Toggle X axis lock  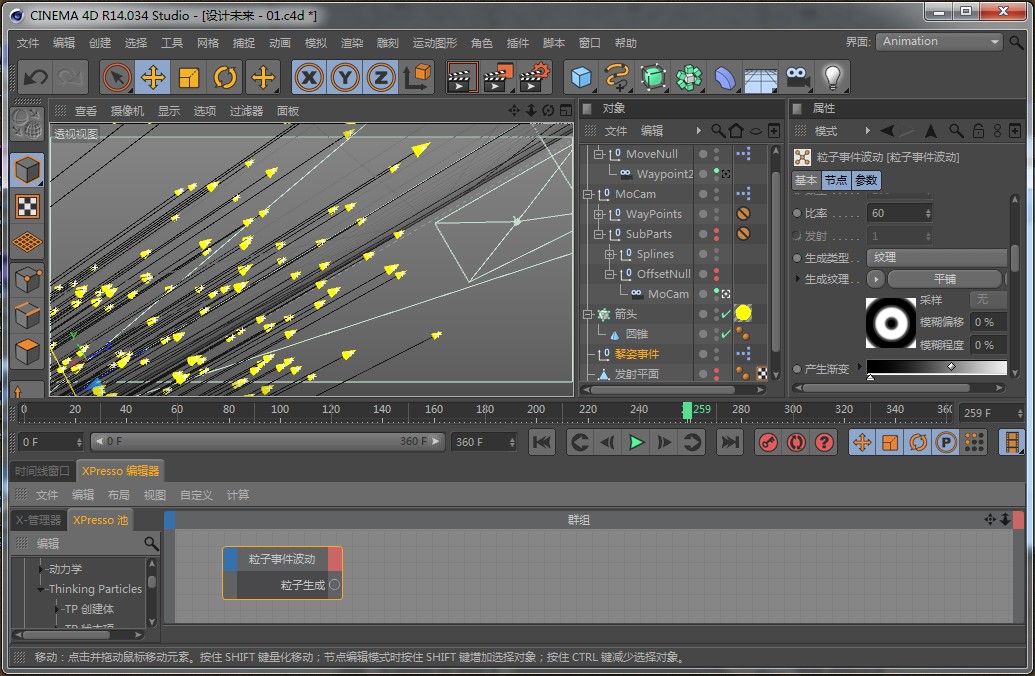click(309, 78)
